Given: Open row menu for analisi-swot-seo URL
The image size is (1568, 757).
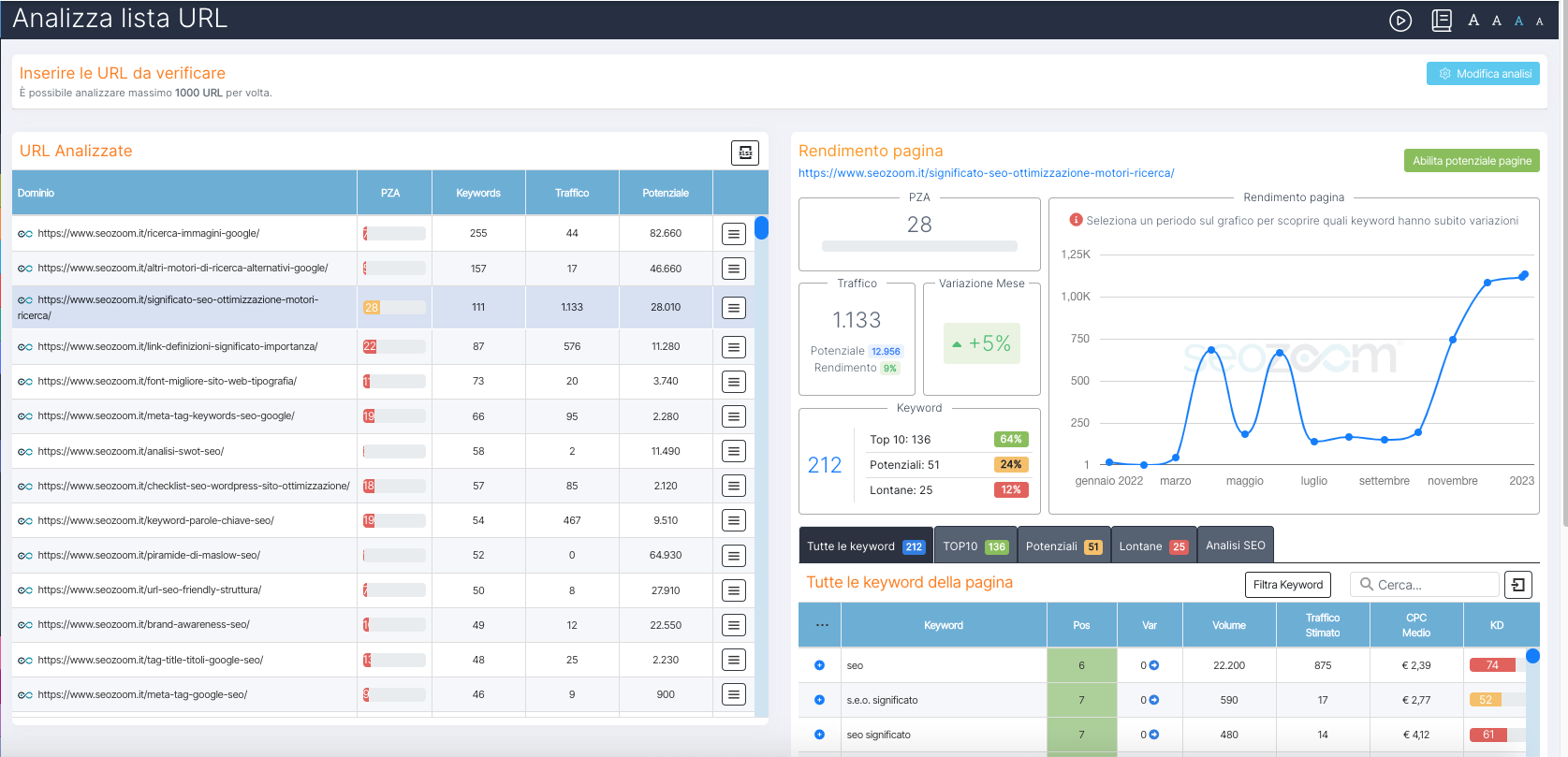Looking at the screenshot, I should coord(734,451).
